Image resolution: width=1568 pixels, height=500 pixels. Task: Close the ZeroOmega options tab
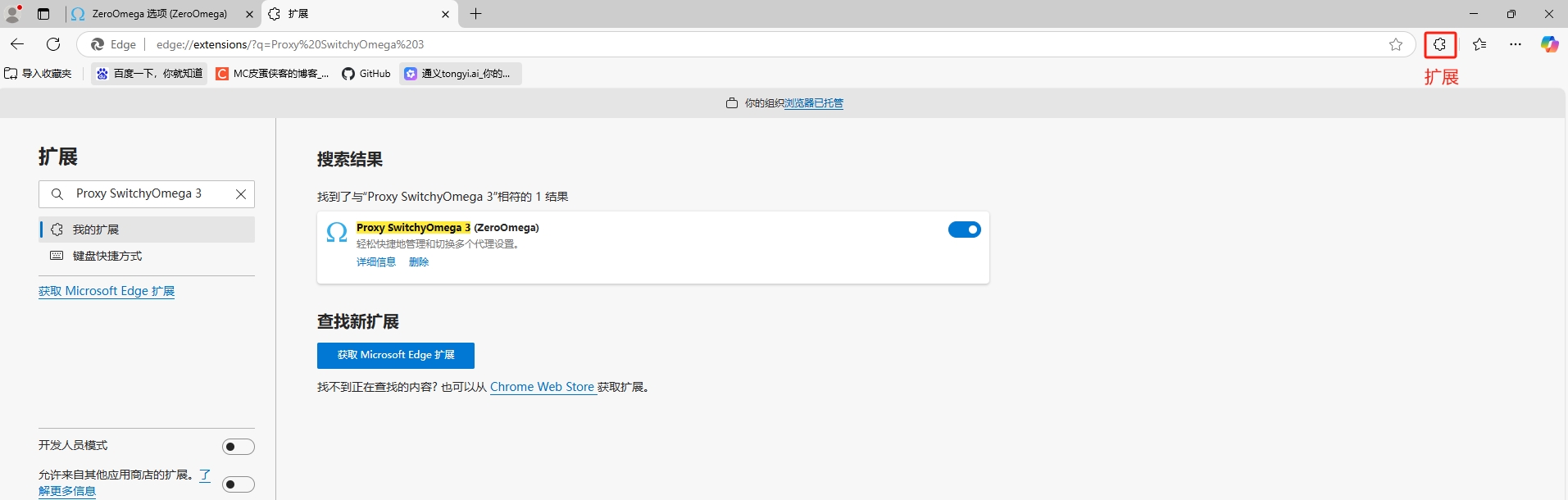(249, 14)
